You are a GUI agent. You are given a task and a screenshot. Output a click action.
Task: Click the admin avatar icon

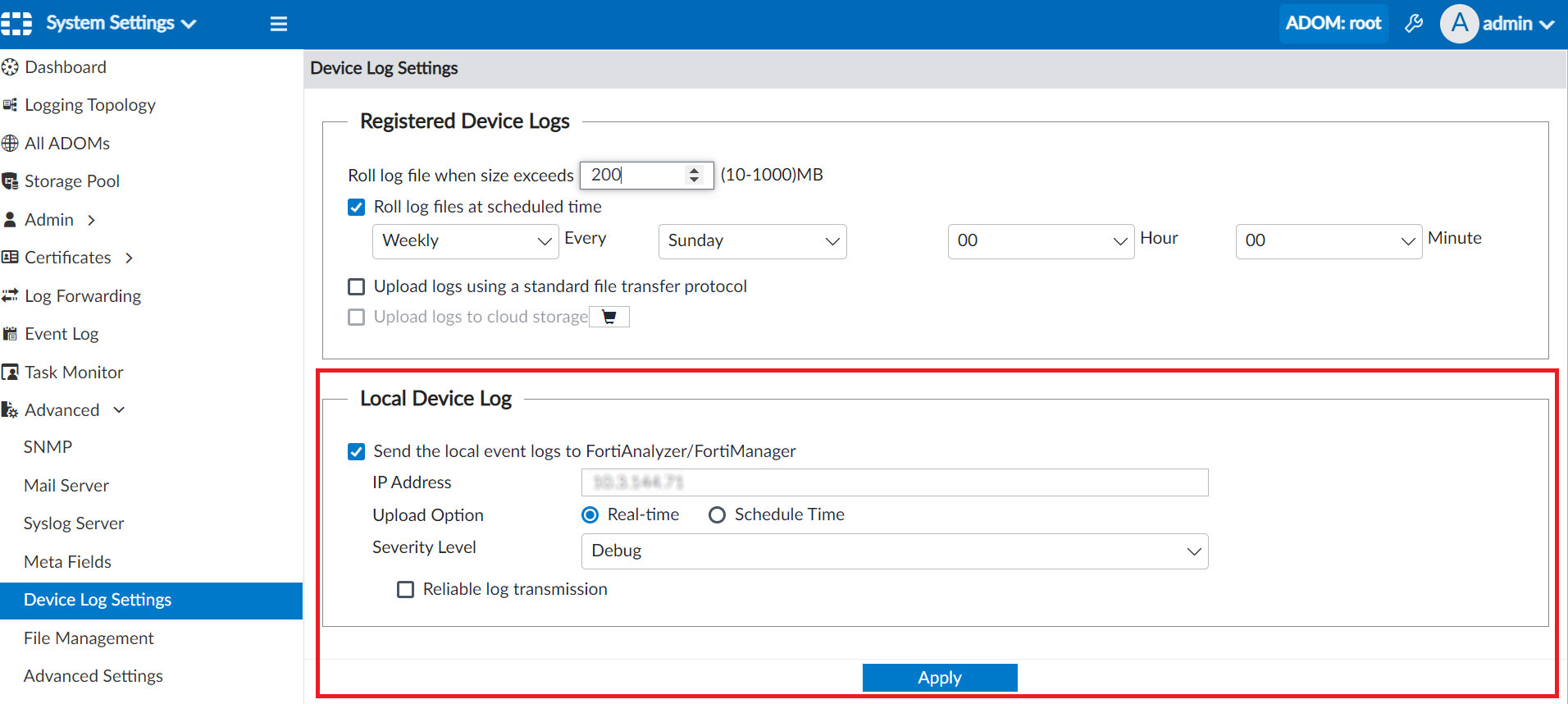pyautogui.click(x=1459, y=23)
